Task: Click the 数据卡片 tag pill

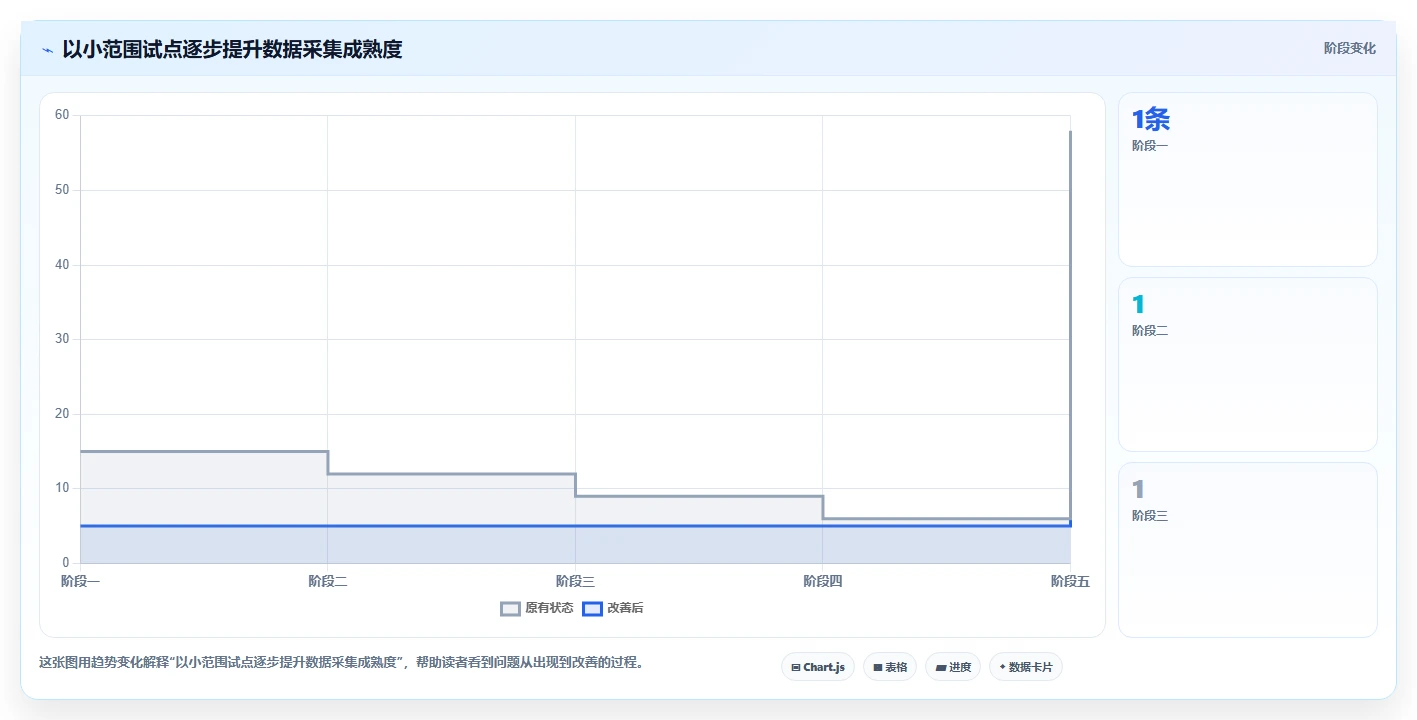Action: click(x=1026, y=667)
